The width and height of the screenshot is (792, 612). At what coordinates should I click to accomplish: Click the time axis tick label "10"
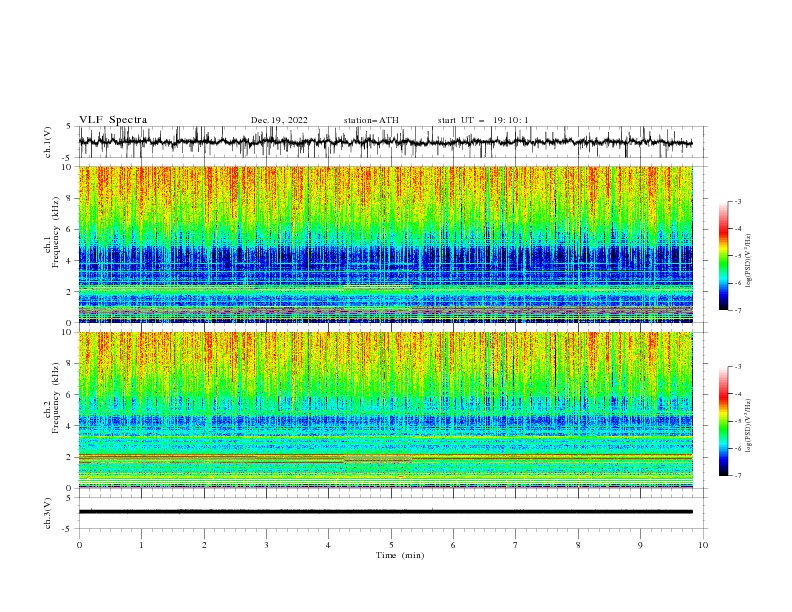click(703, 545)
